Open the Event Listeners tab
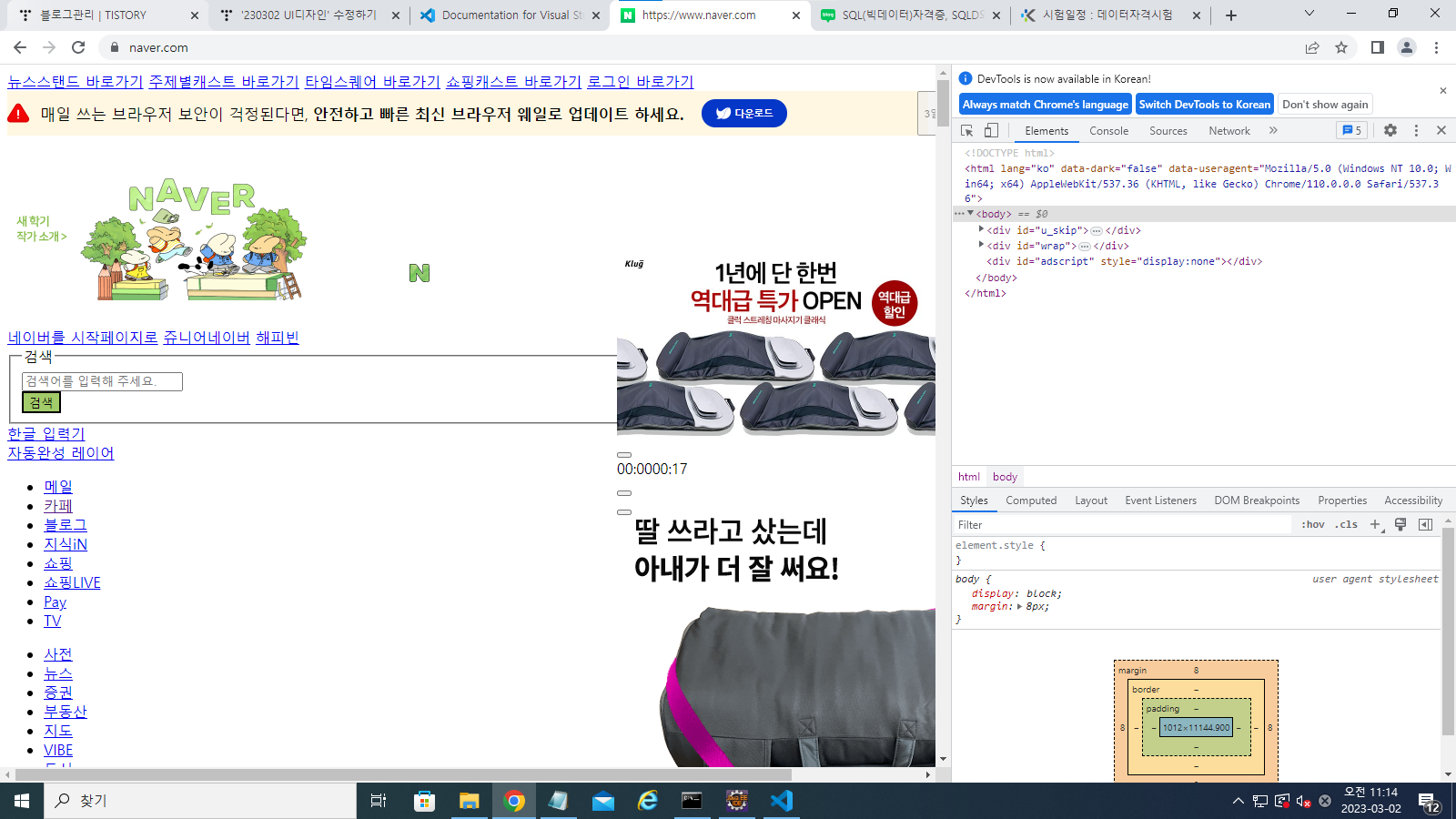Image resolution: width=1456 pixels, height=819 pixels. coord(1161,500)
